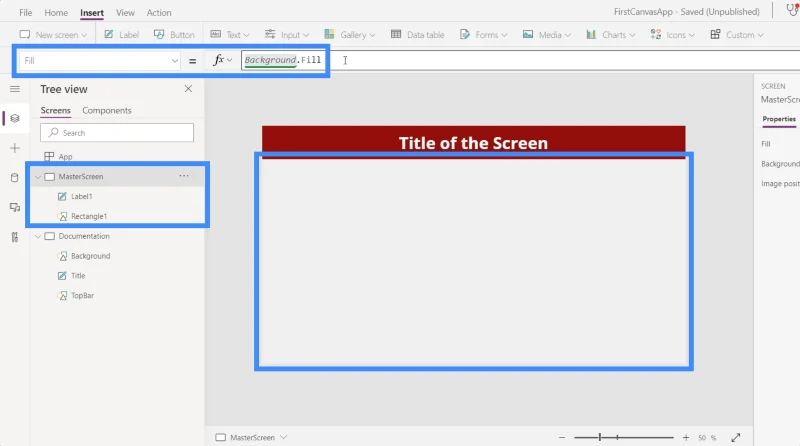The width and height of the screenshot is (800, 446).
Task: Collapse the MasterScreen tree node
Action: pyautogui.click(x=38, y=177)
